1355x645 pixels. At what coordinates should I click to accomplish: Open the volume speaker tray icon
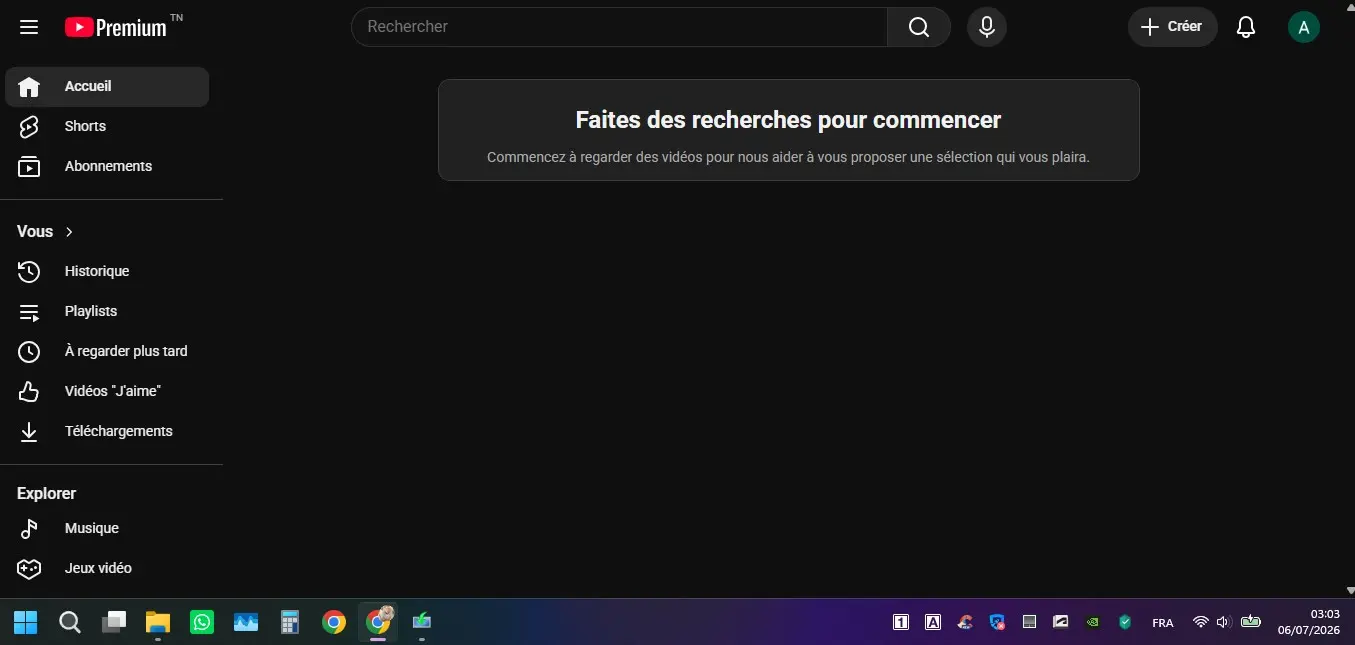point(1223,622)
